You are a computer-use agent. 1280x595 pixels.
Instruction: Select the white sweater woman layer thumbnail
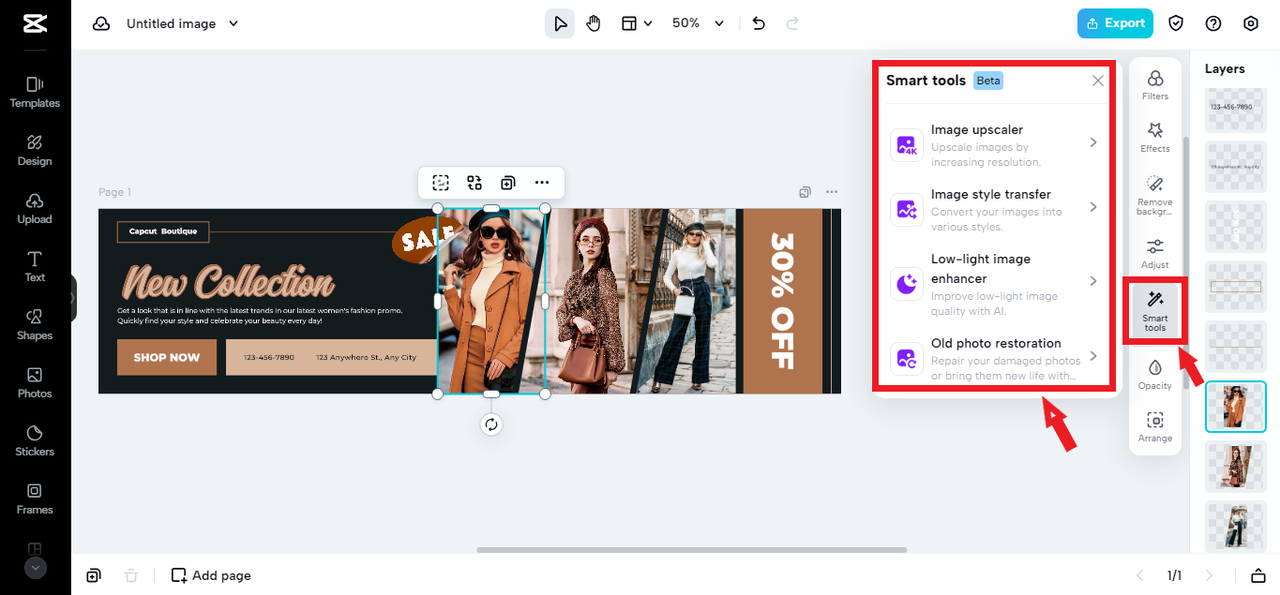(1235, 526)
